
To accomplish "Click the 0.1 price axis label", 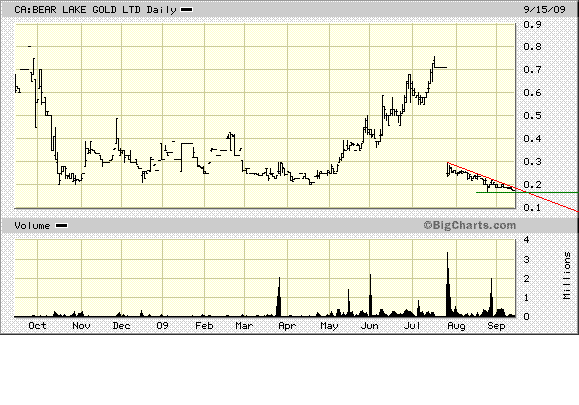I will coord(532,207).
